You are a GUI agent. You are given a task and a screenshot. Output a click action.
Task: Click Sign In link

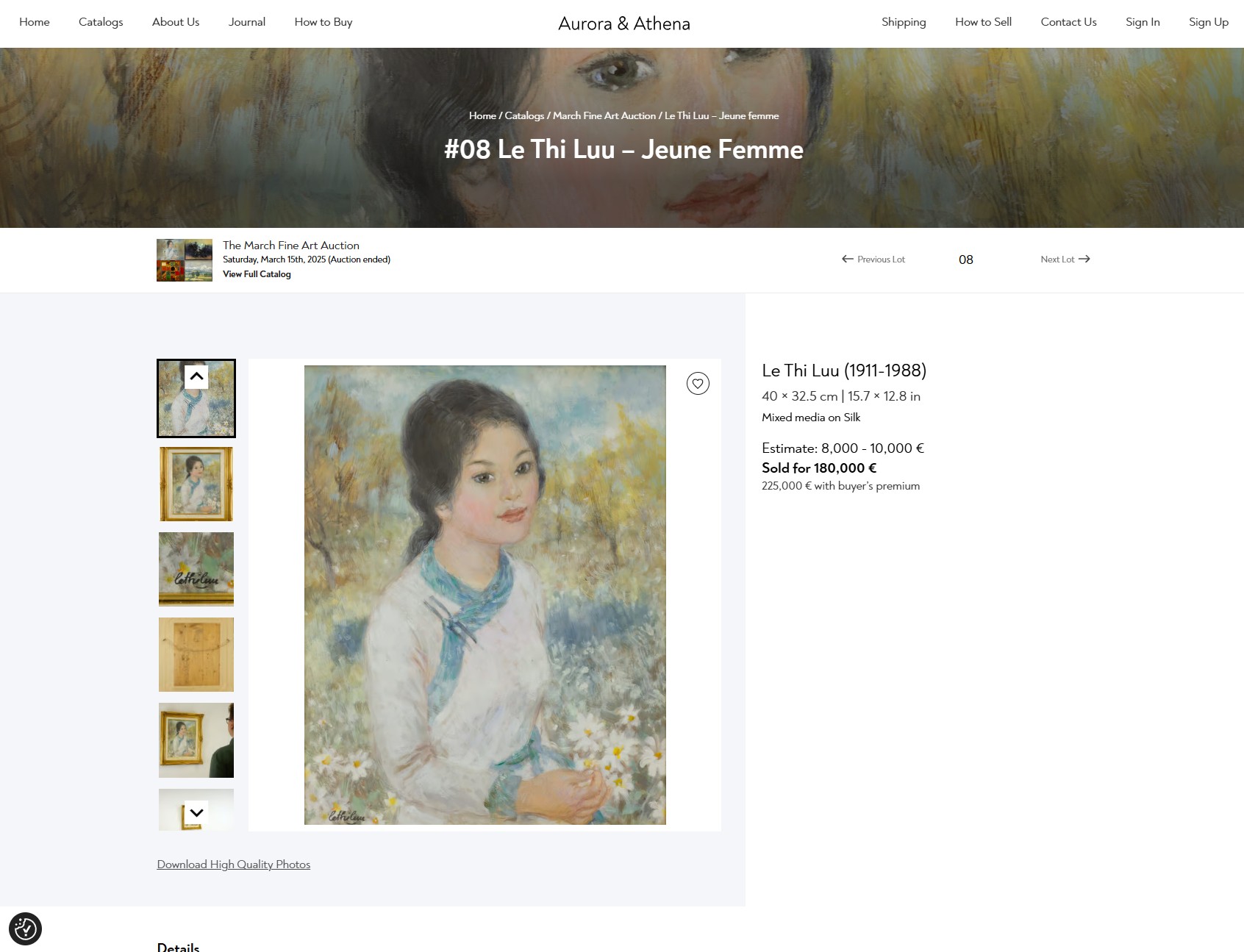(x=1143, y=22)
